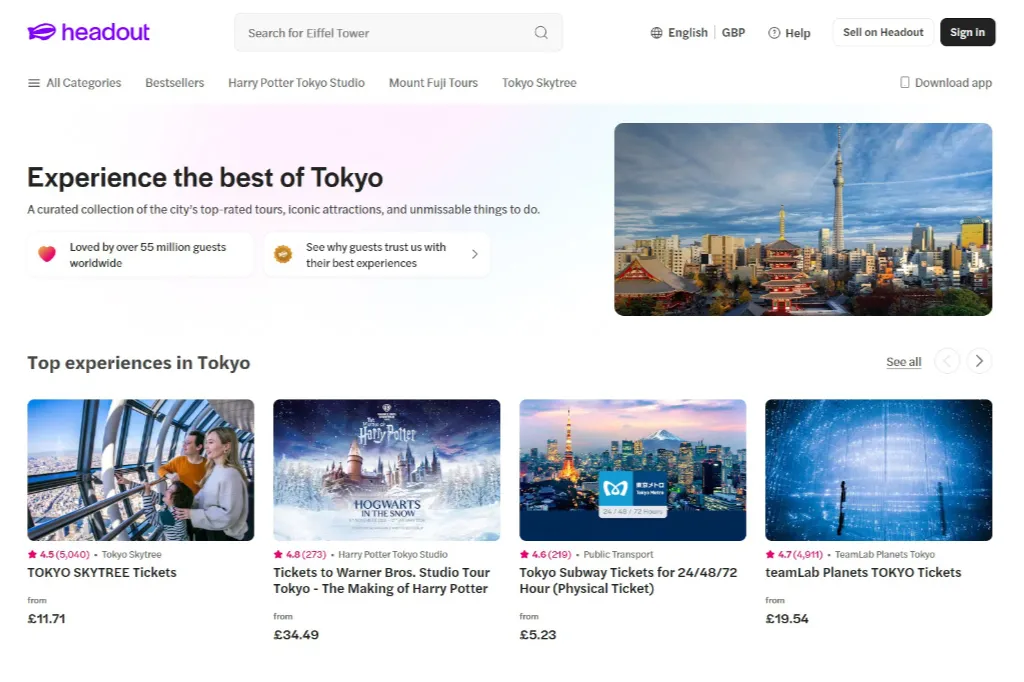The image size is (1024, 682).
Task: Click teamLab Planets TOKYO Tickets title
Action: tap(863, 572)
